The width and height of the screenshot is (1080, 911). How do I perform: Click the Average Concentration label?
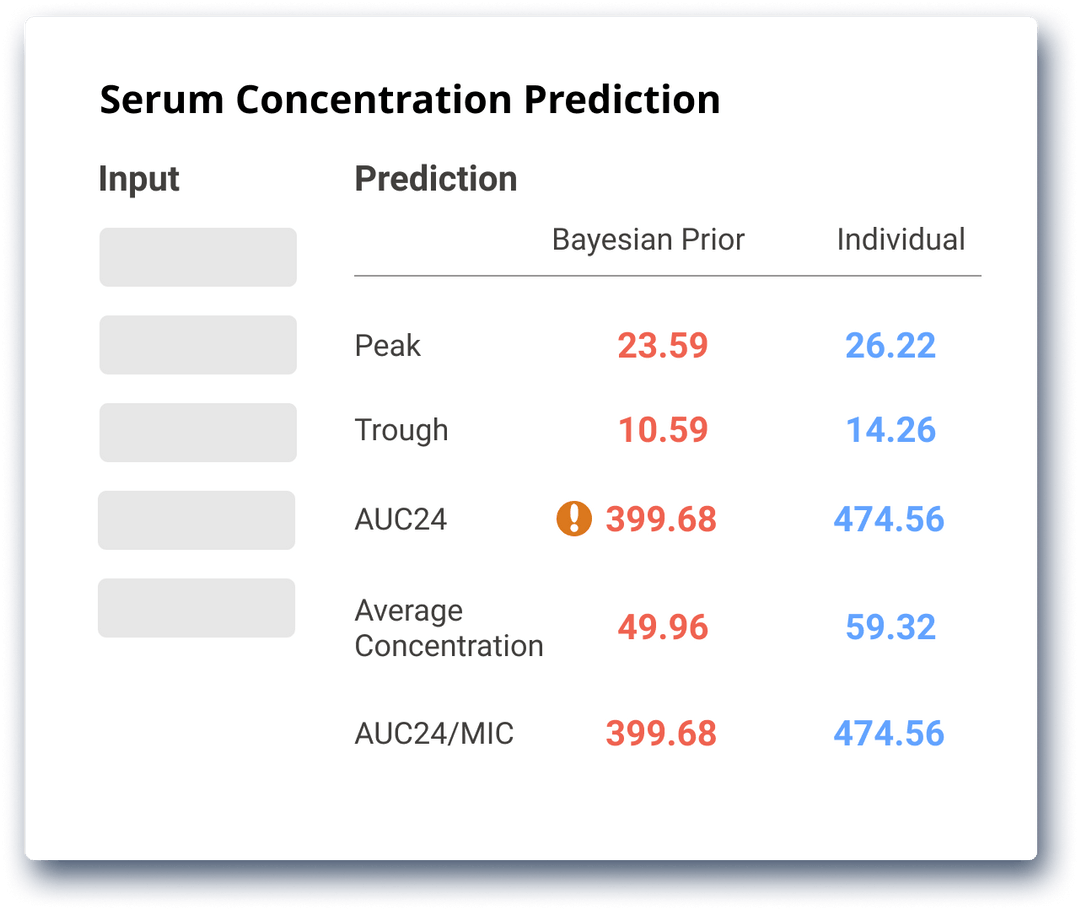448,627
